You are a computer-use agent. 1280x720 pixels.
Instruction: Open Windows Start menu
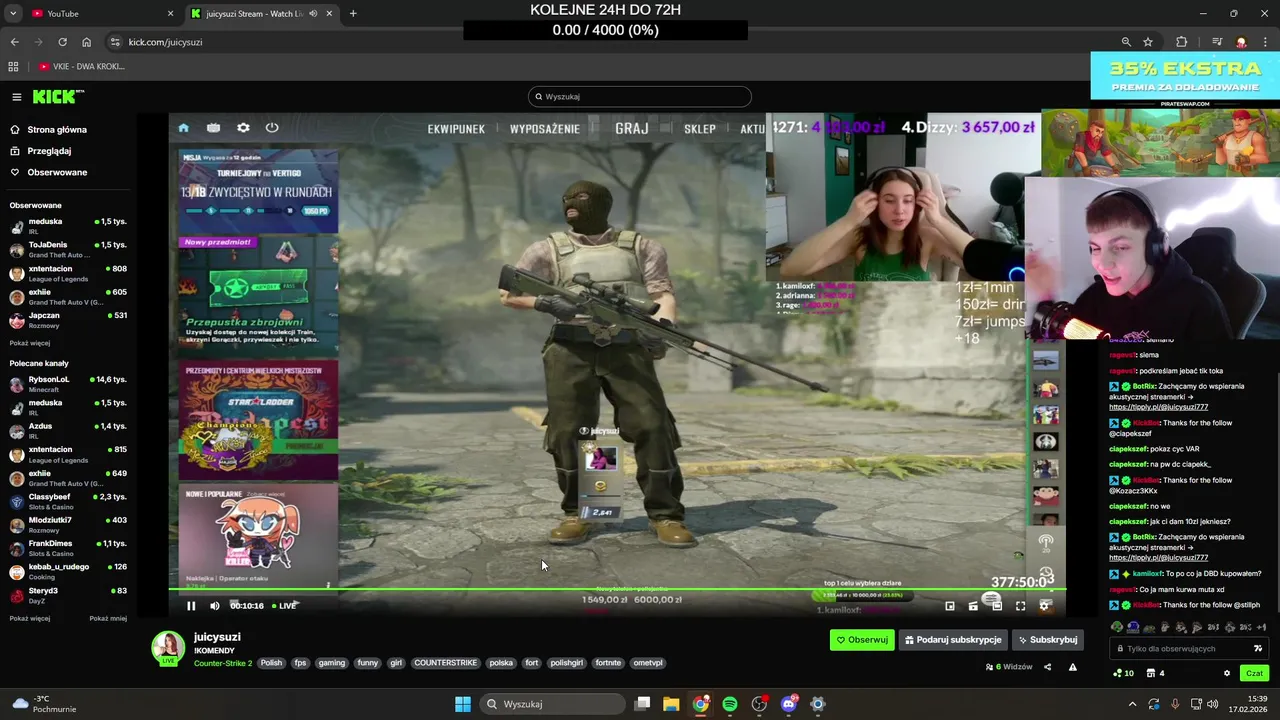pyautogui.click(x=462, y=704)
